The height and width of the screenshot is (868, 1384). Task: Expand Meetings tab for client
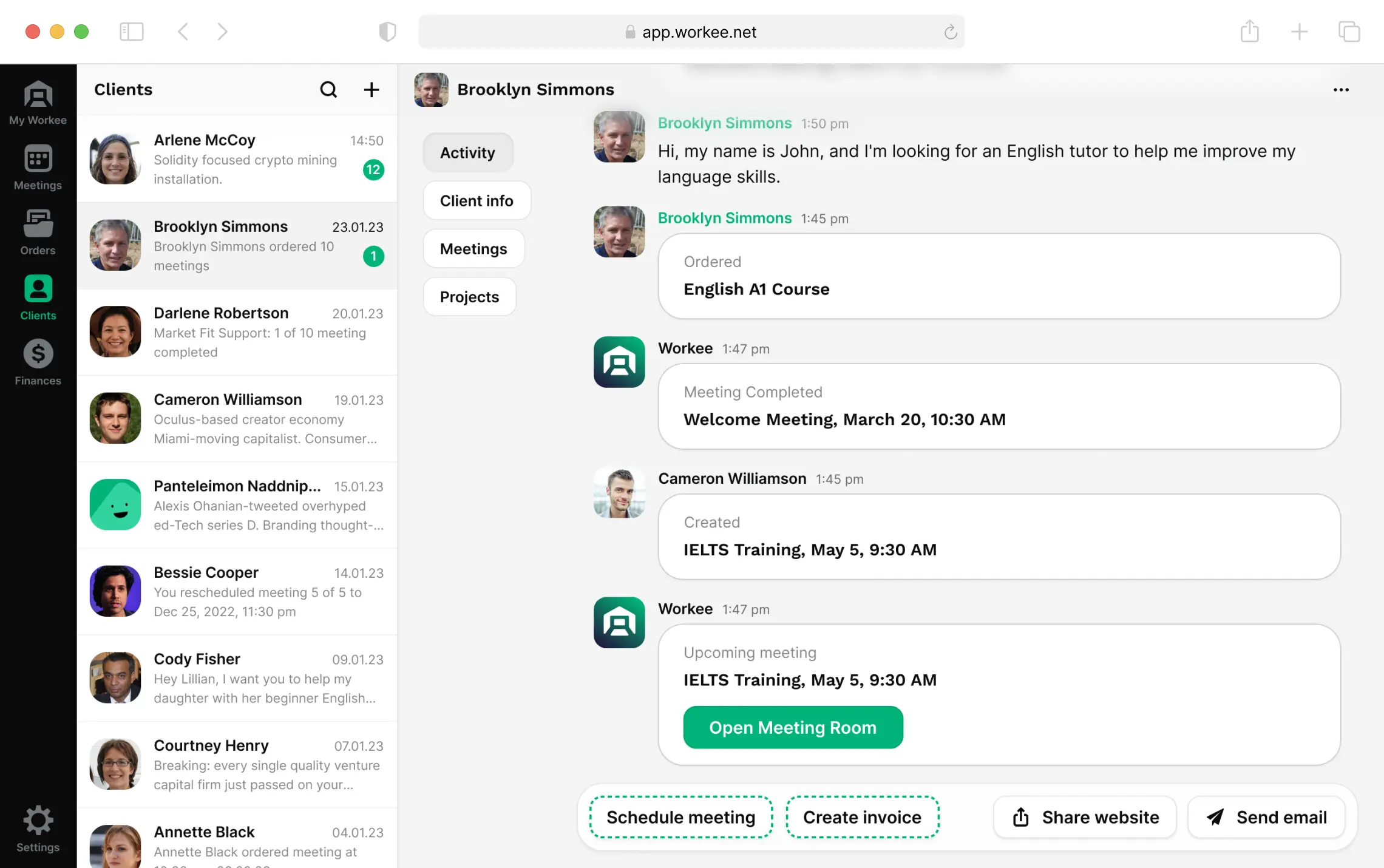[473, 248]
